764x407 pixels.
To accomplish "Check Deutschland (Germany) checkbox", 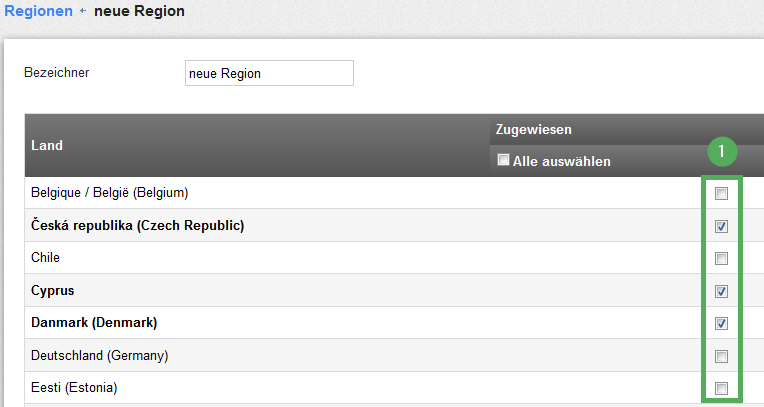I will [721, 356].
